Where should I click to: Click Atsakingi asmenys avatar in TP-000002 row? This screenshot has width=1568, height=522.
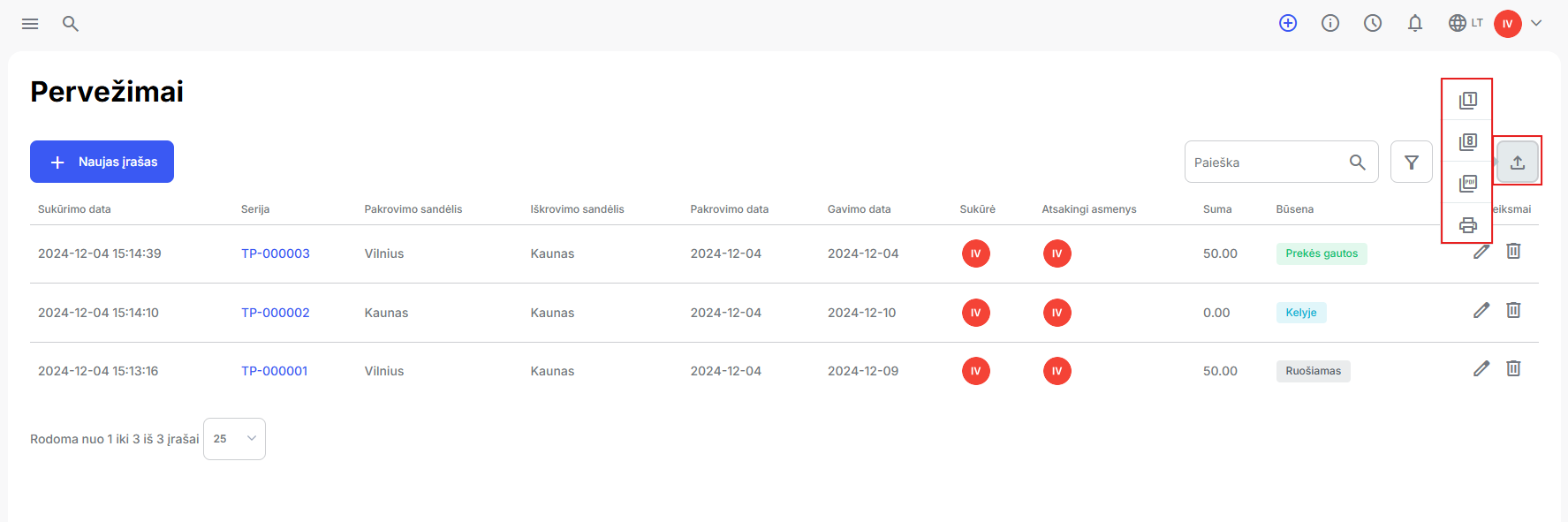coord(1057,313)
